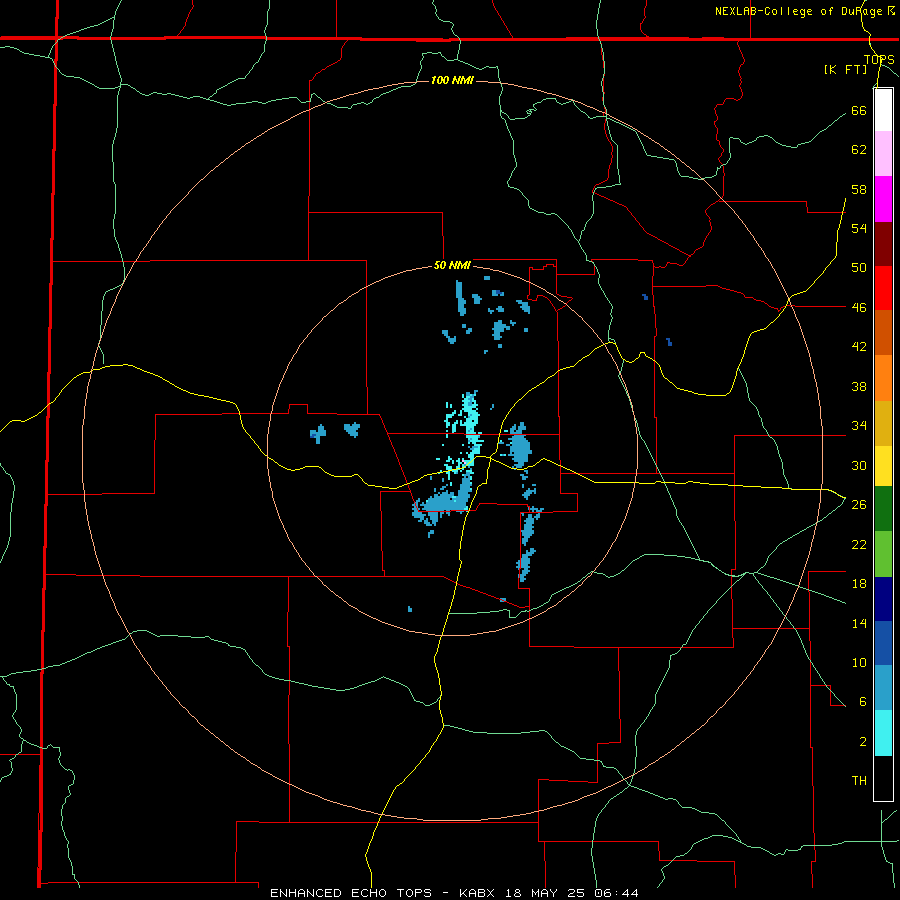Click the bright red legend swatch
Screen dimensions: 900x900
[x=883, y=288]
